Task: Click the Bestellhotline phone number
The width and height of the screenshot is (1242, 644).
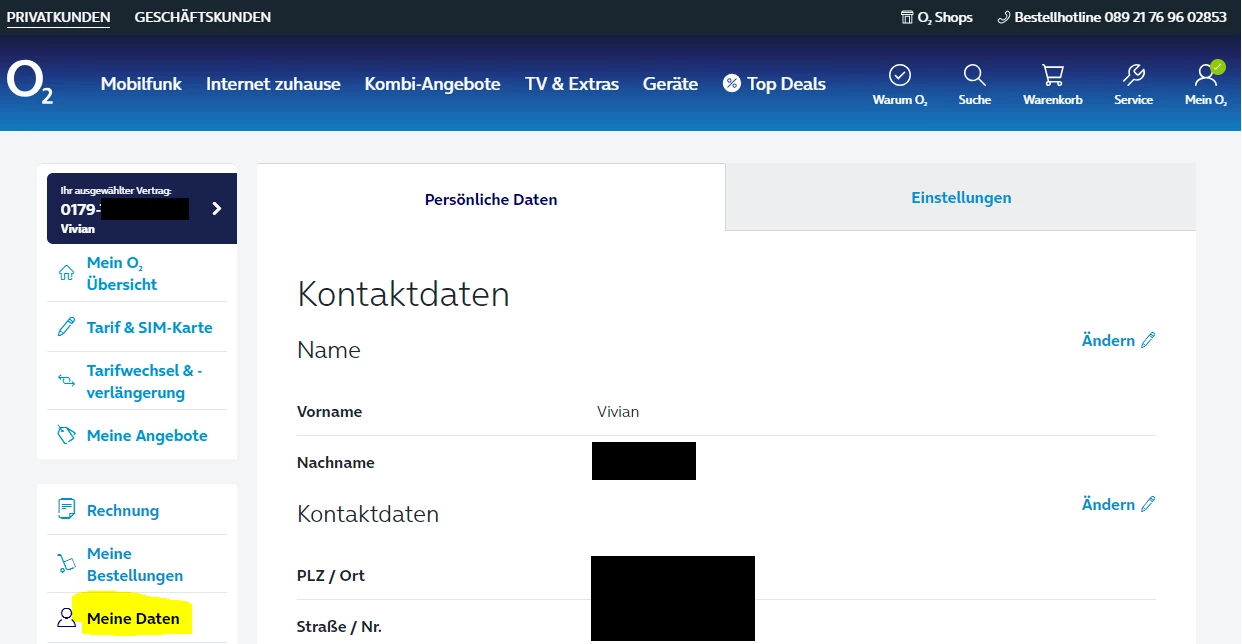Action: [x=1165, y=17]
